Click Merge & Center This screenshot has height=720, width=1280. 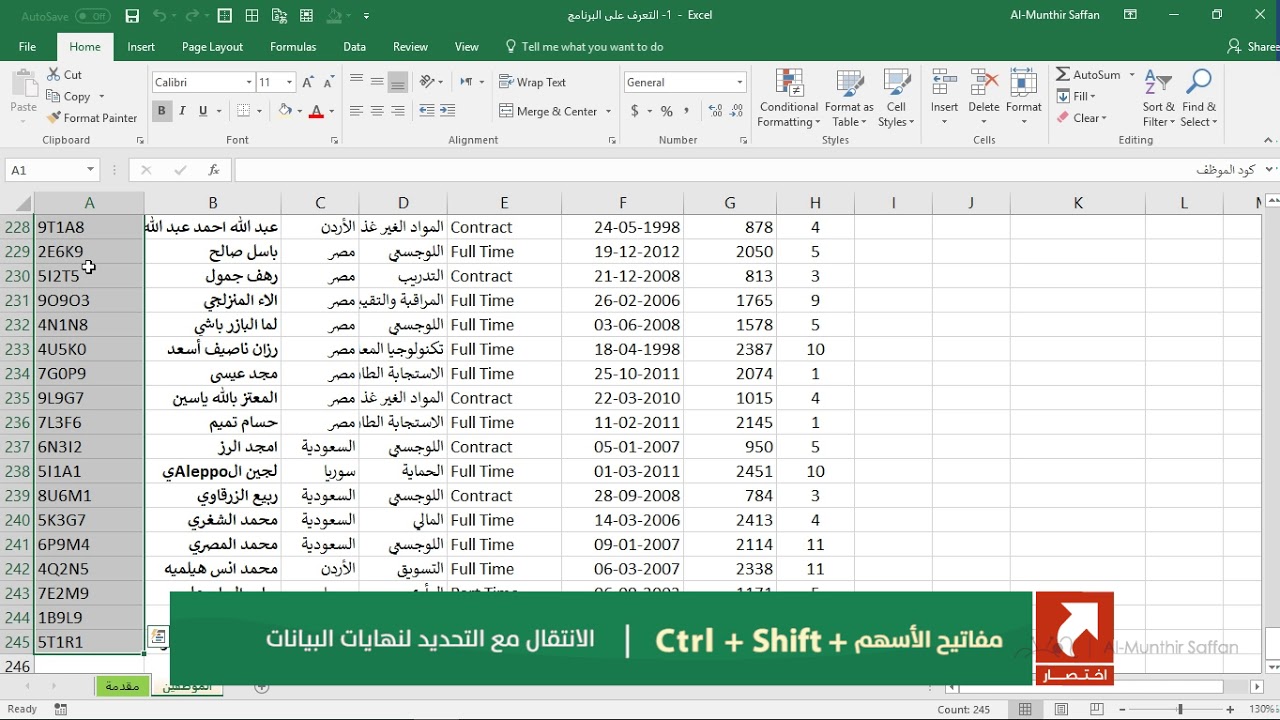[548, 111]
